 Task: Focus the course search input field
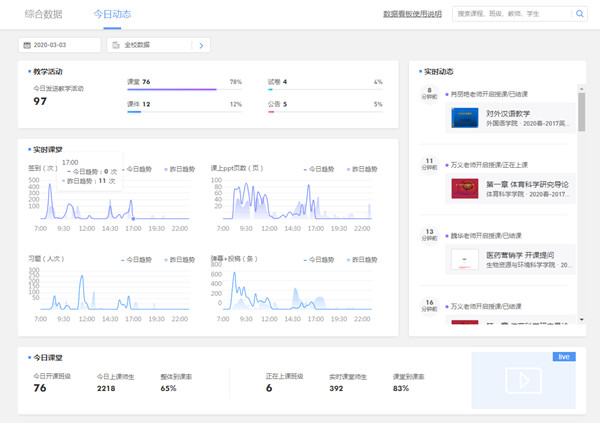click(x=512, y=14)
